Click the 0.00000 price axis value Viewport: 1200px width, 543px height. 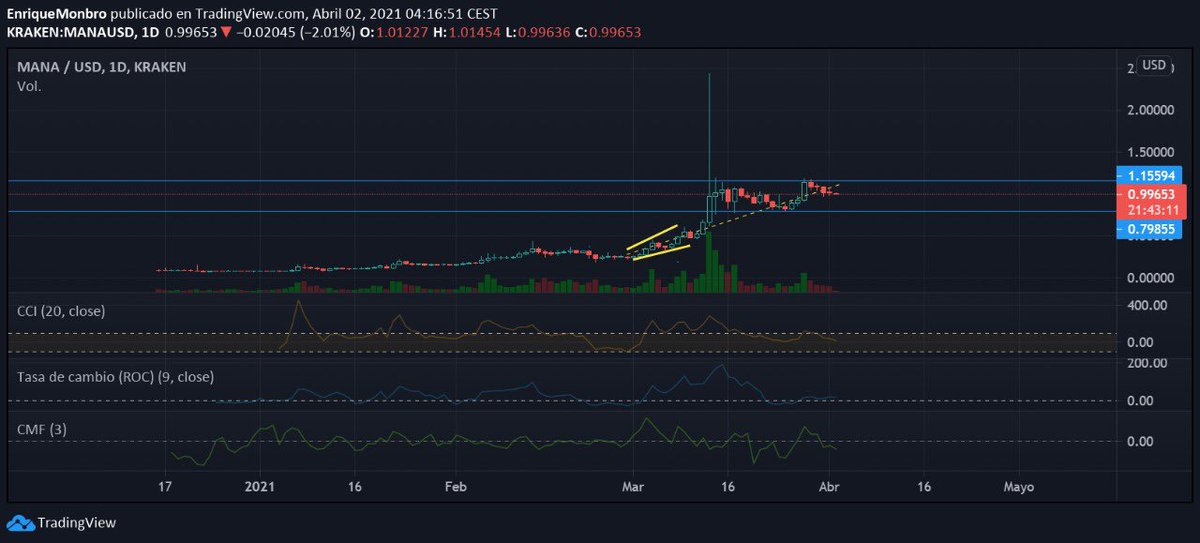point(1150,277)
